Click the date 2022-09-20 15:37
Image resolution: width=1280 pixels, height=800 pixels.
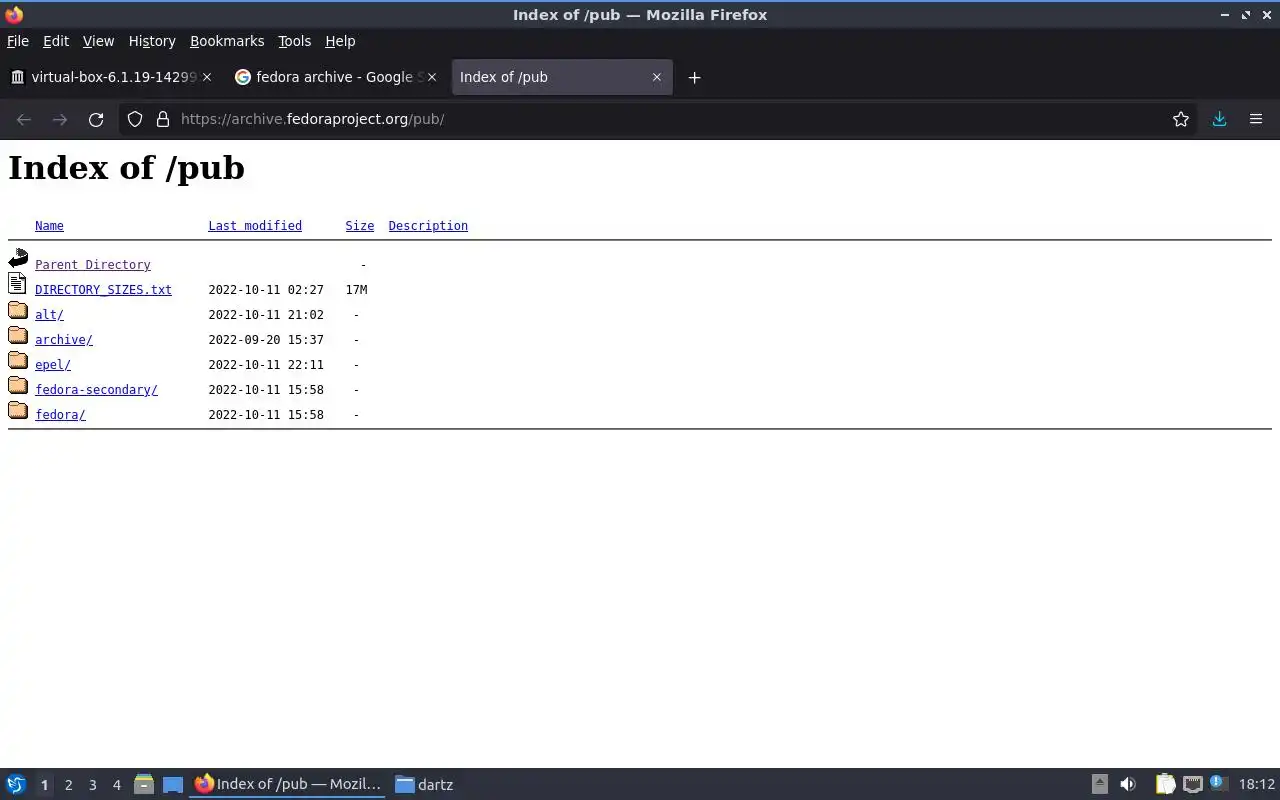[266, 340]
